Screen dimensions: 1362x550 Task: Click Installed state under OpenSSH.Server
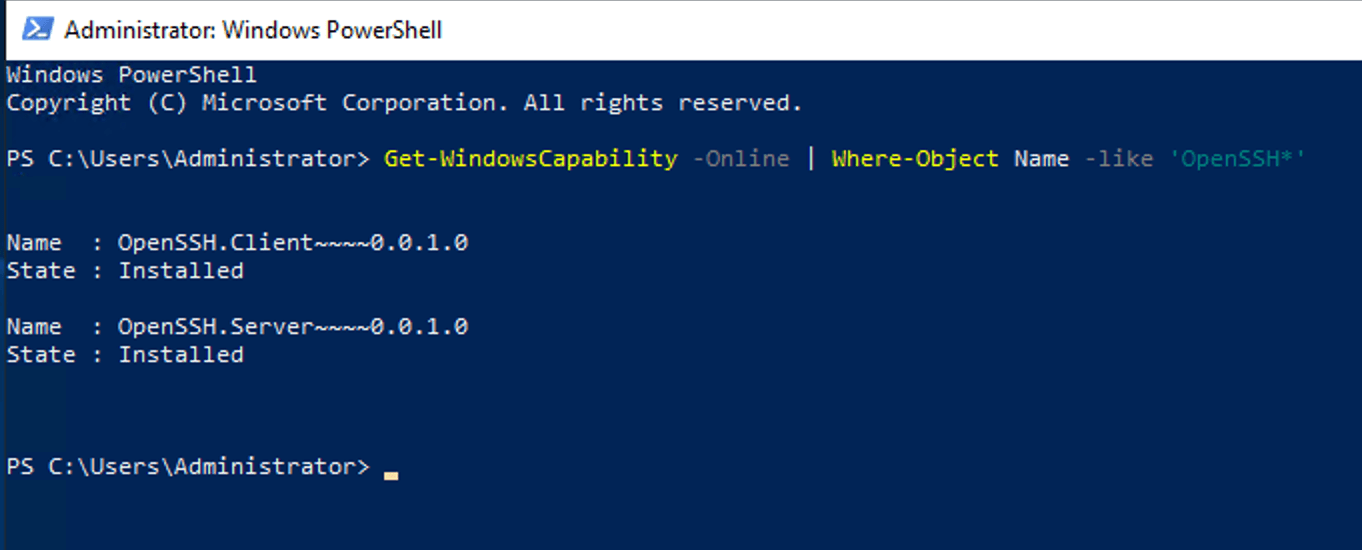pyautogui.click(x=181, y=355)
